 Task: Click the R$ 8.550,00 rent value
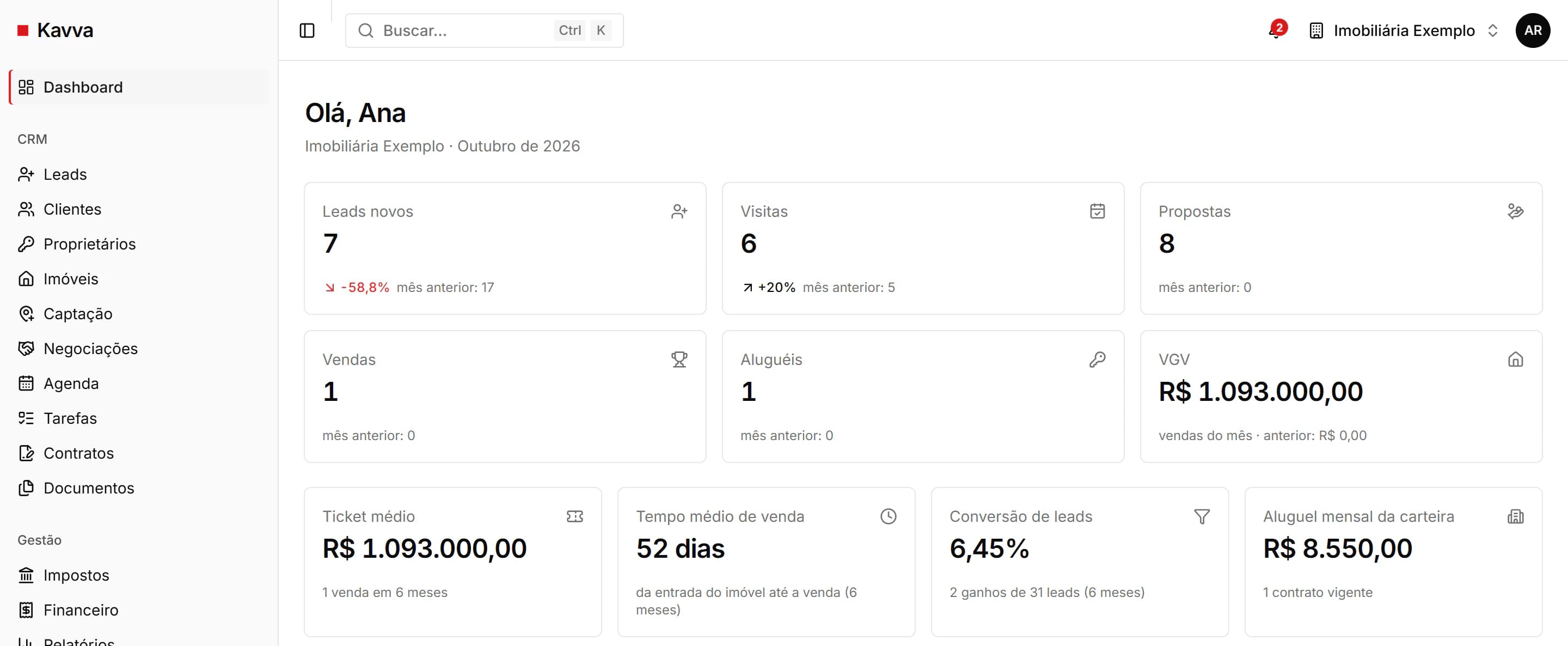coord(1337,548)
